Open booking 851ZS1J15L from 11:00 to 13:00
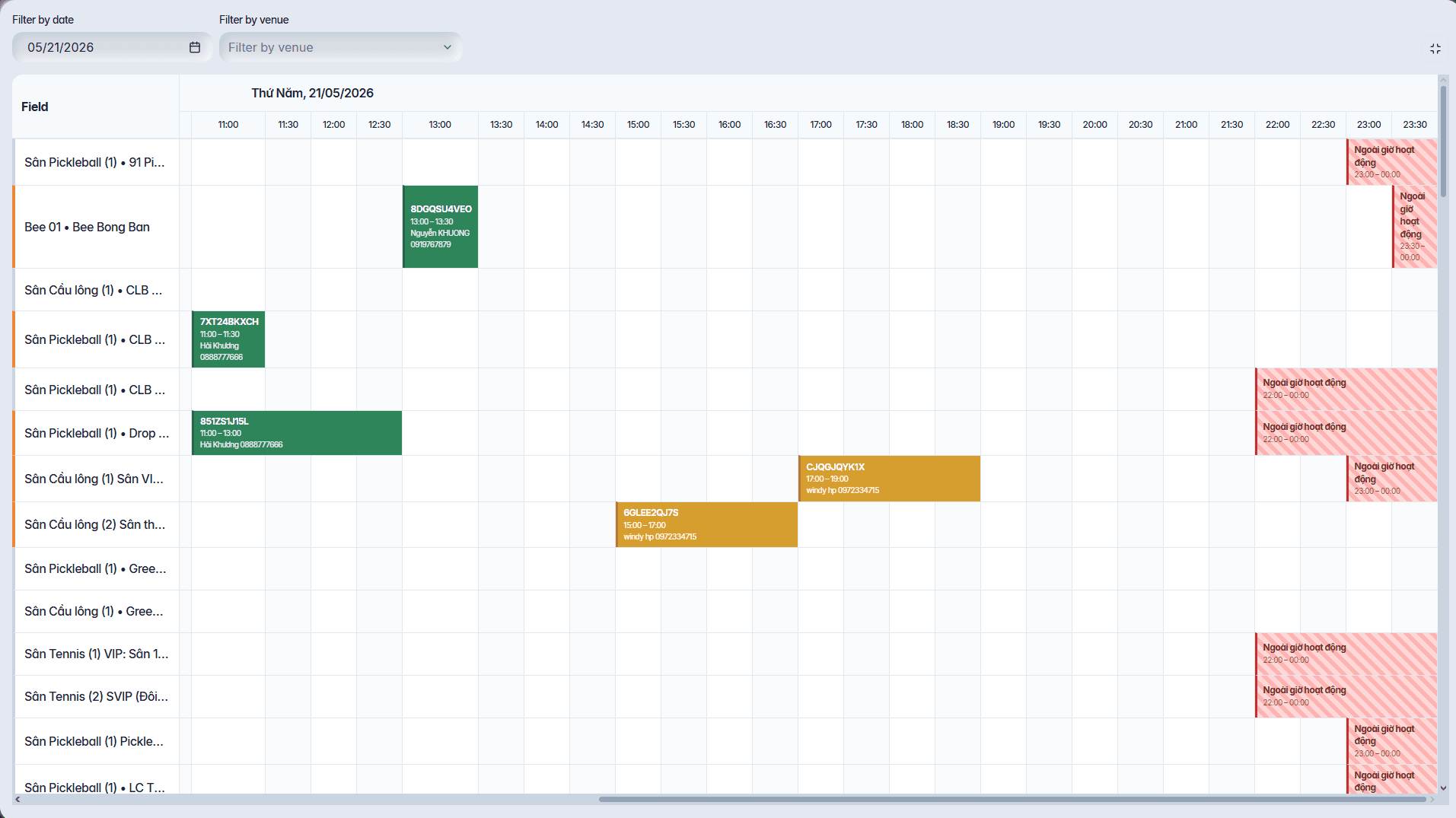Viewport: 1456px width, 818px height. point(297,433)
